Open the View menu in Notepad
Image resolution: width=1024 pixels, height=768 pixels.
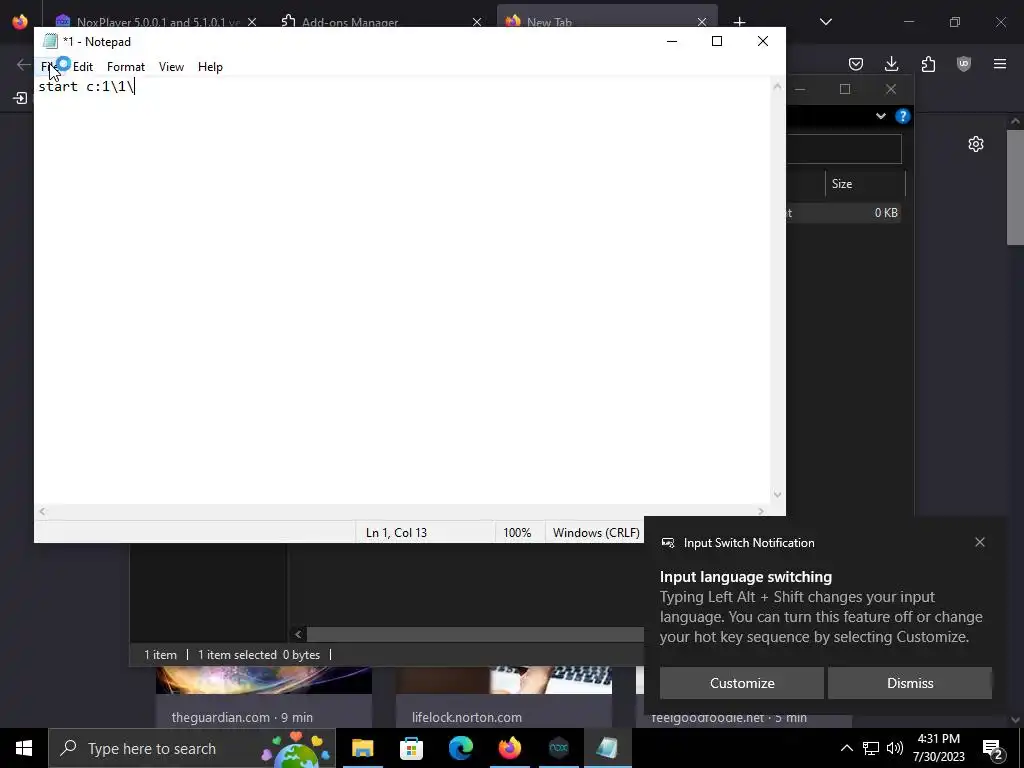171,67
